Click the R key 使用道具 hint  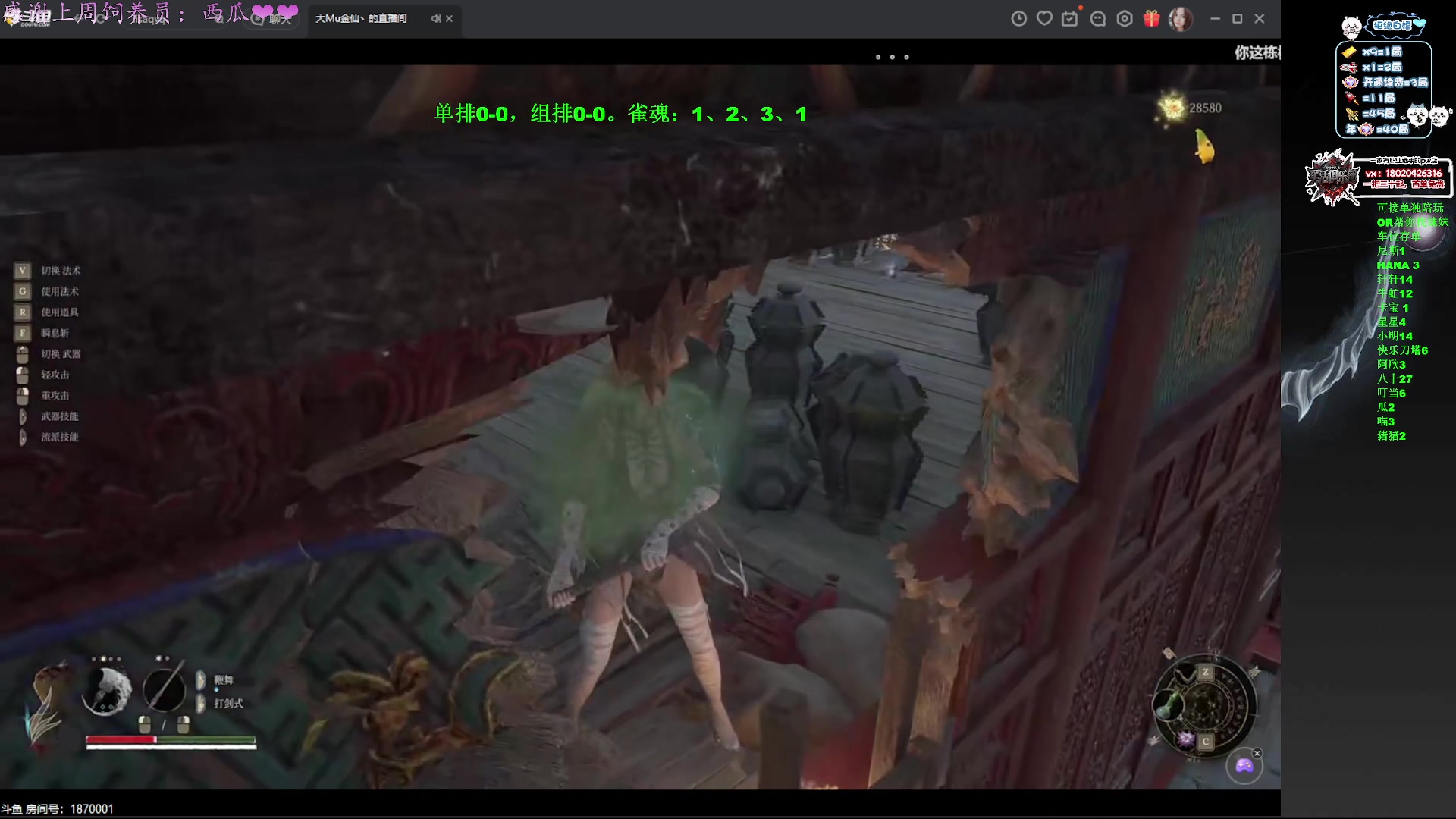click(x=48, y=312)
